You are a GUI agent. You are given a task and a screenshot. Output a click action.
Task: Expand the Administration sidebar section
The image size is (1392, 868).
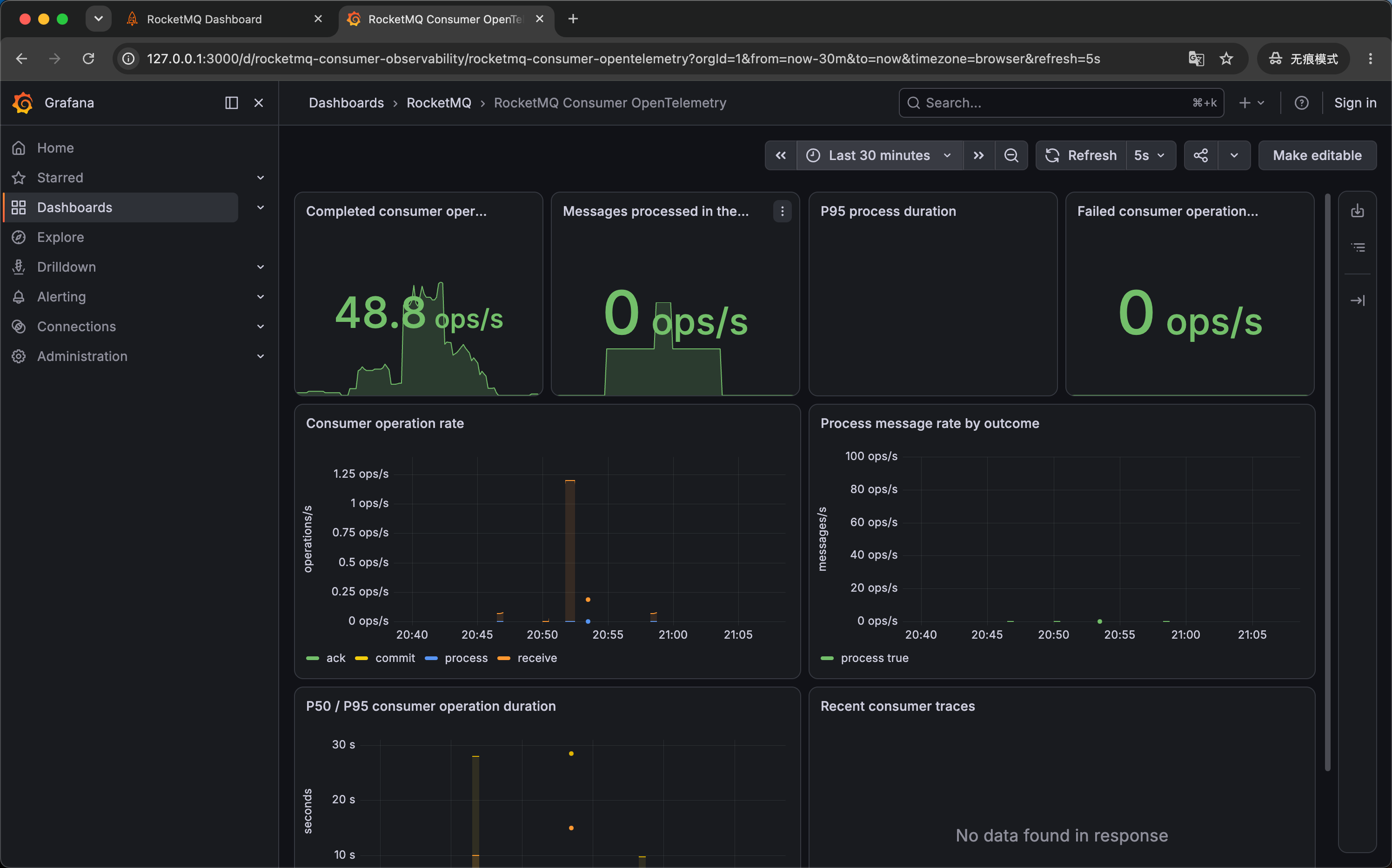[260, 356]
